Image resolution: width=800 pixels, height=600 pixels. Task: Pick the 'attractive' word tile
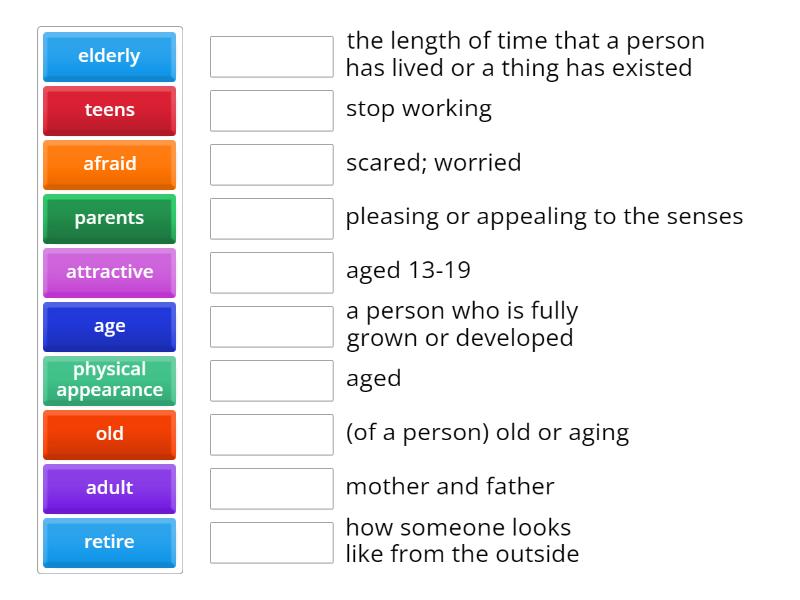(109, 272)
